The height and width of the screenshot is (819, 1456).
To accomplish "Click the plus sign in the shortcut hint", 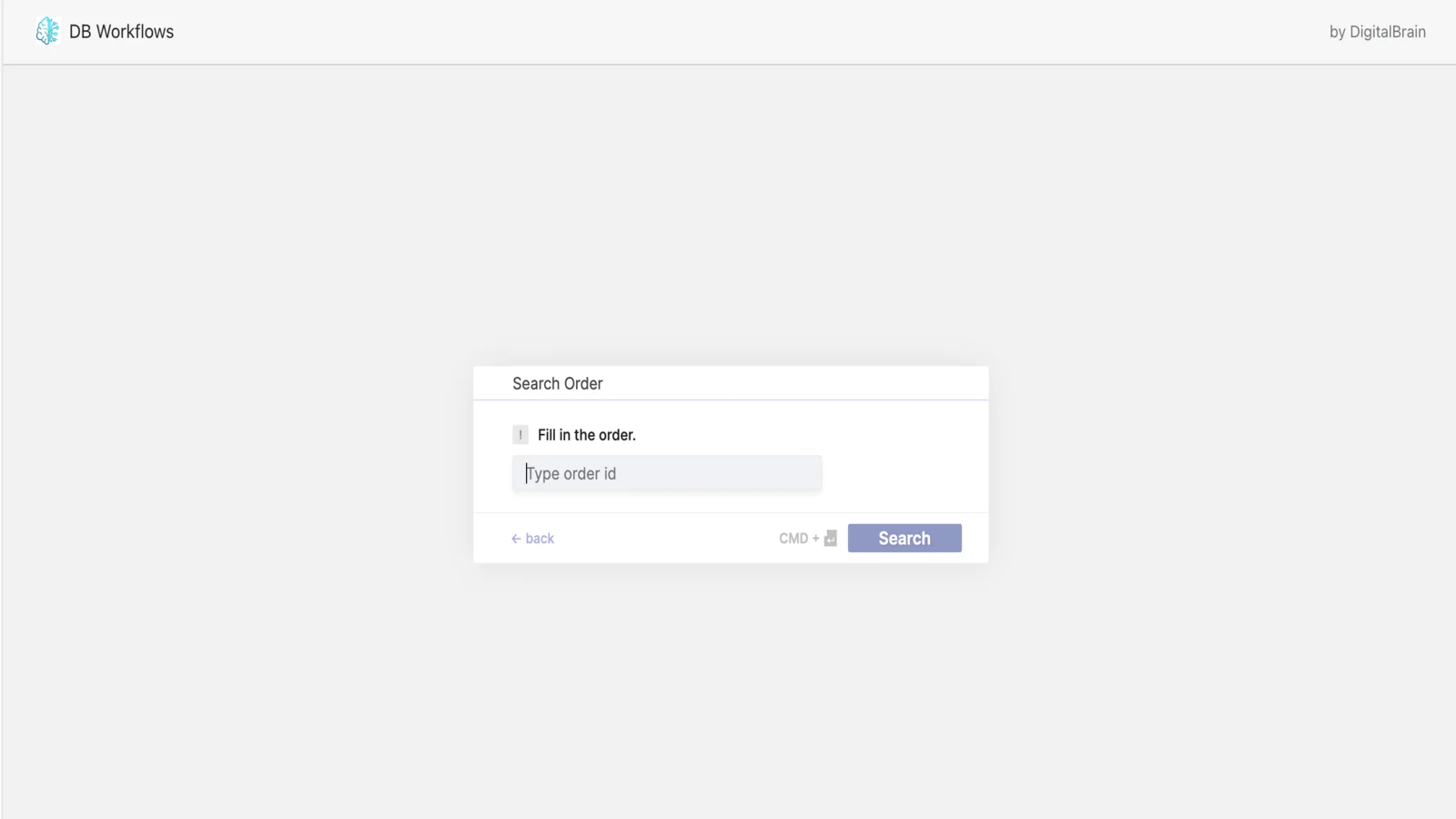I will tap(815, 539).
